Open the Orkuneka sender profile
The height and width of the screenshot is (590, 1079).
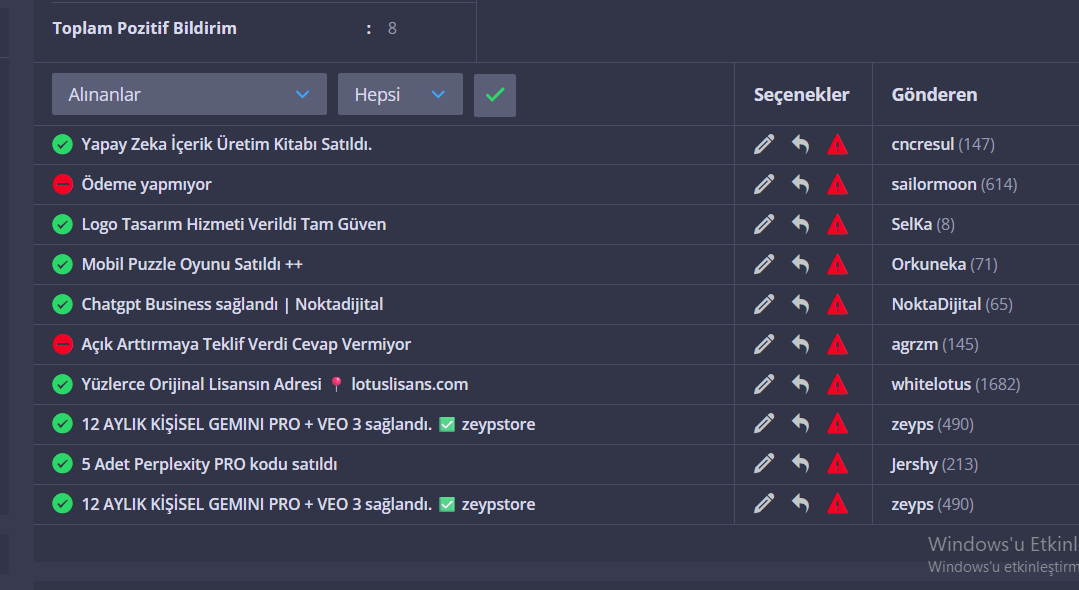point(928,265)
